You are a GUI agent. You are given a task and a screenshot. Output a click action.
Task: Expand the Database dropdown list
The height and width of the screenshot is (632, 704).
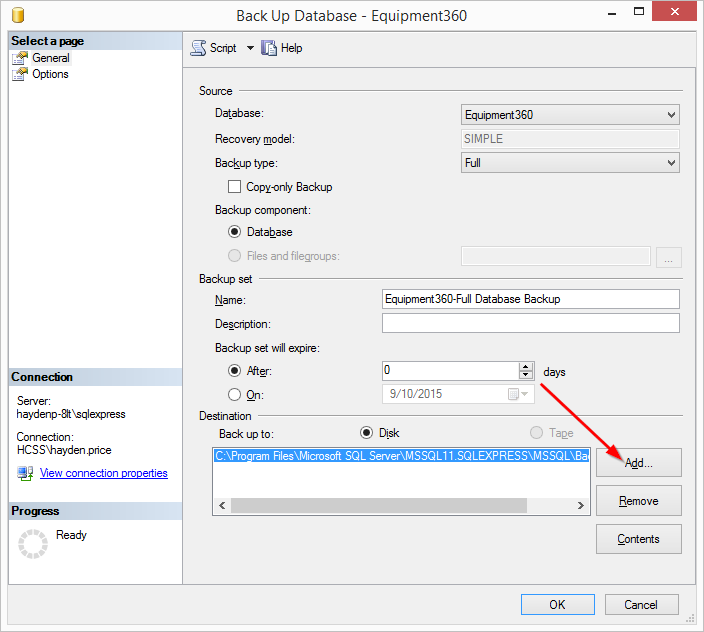pyautogui.click(x=671, y=115)
